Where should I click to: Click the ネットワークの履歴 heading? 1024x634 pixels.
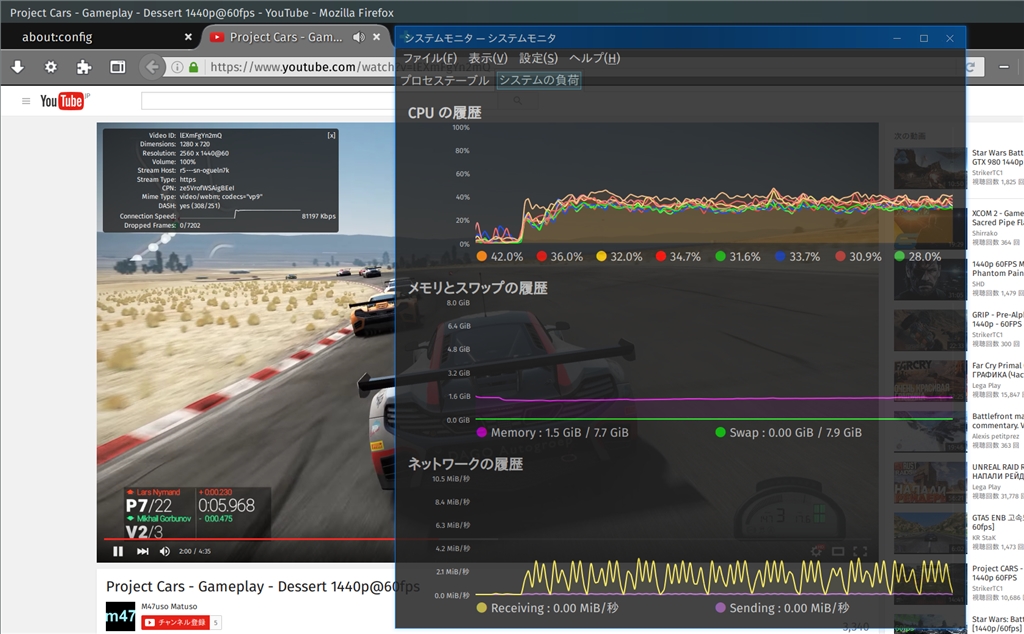pos(465,464)
